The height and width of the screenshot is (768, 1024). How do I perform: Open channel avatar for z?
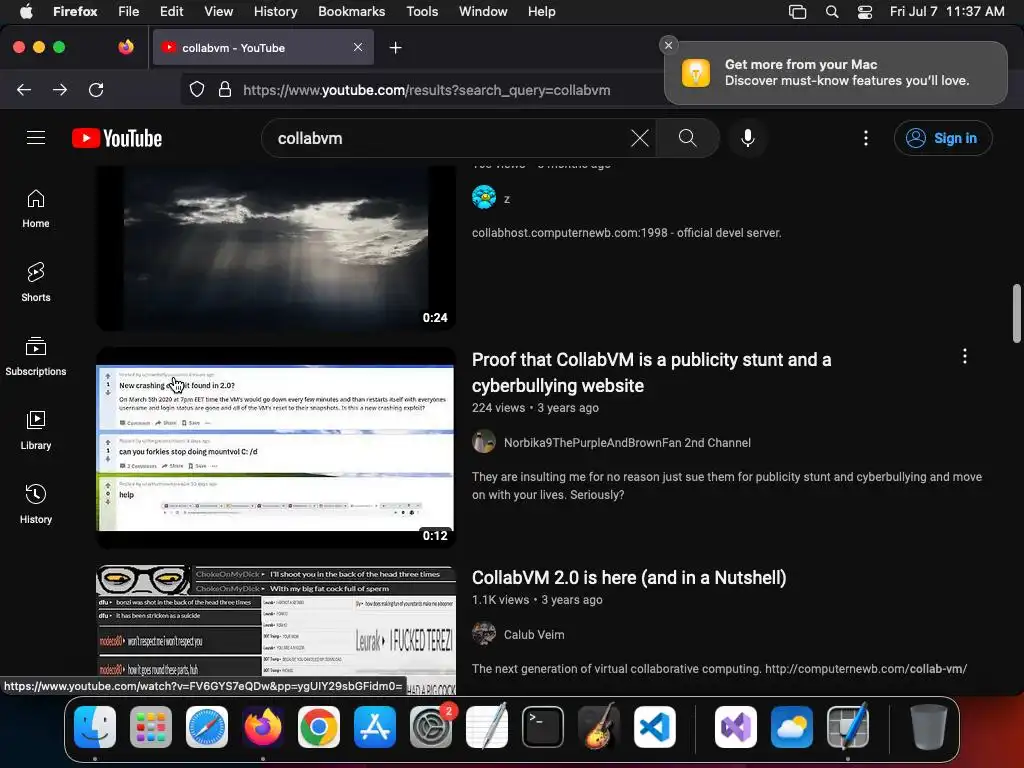point(484,197)
